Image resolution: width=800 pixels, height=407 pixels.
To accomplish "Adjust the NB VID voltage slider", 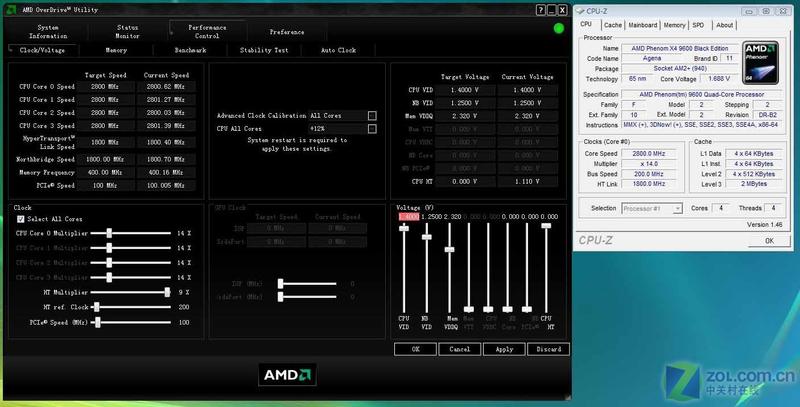I will [x=427, y=237].
